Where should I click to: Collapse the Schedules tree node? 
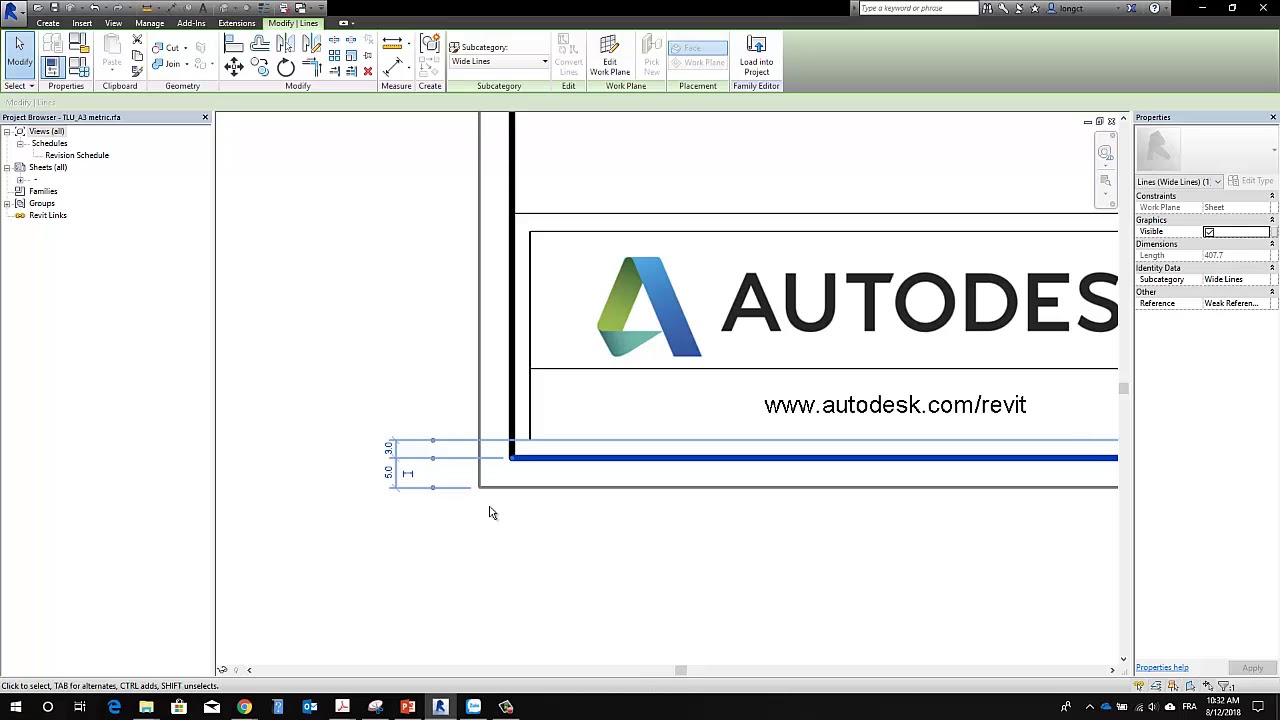click(x=20, y=143)
